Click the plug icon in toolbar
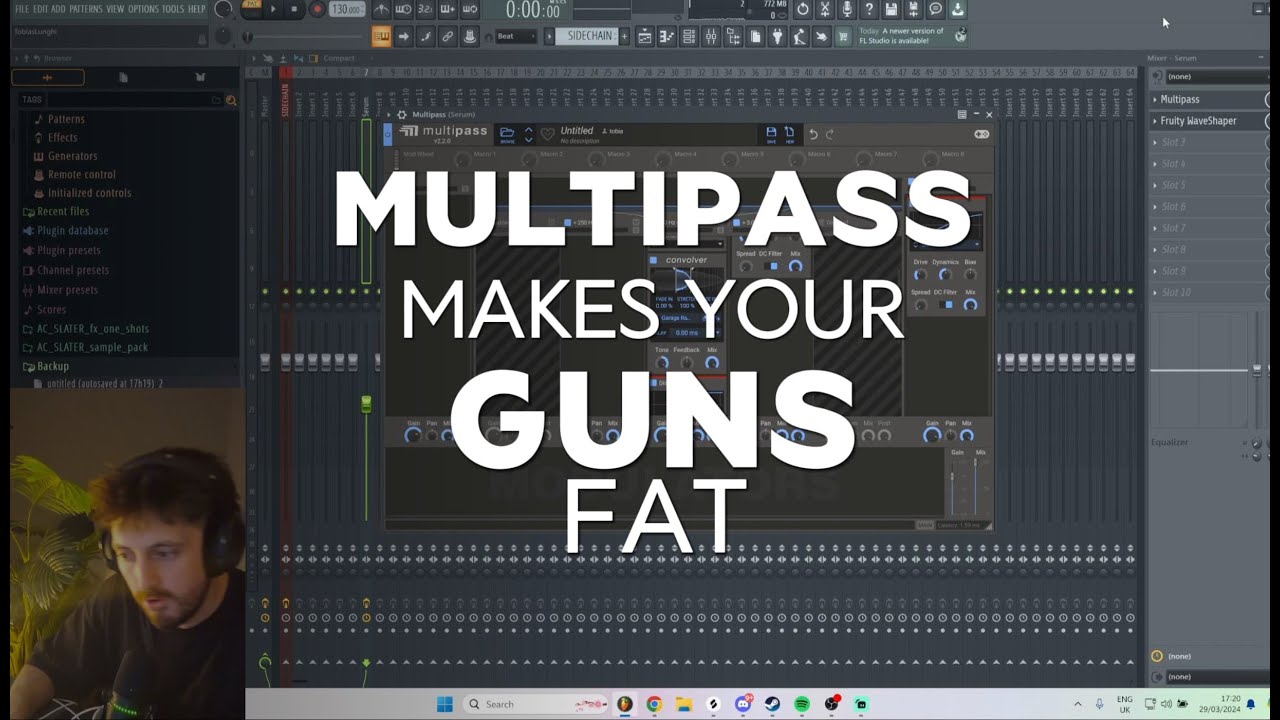Viewport: 1280px width, 720px height. point(777,36)
